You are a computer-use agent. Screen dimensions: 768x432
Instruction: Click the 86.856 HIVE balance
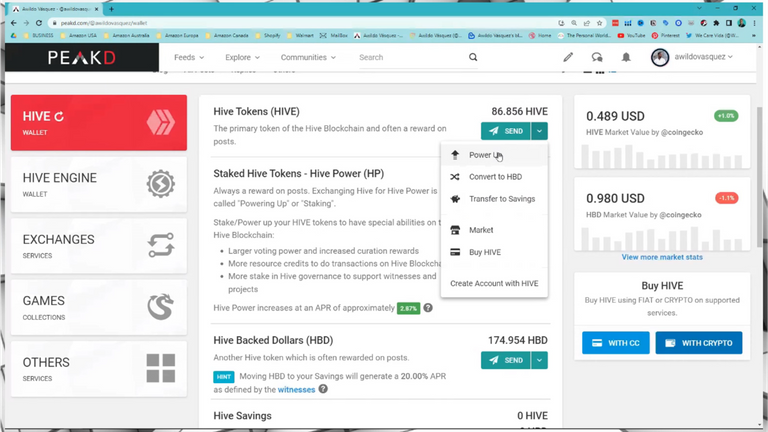point(519,112)
